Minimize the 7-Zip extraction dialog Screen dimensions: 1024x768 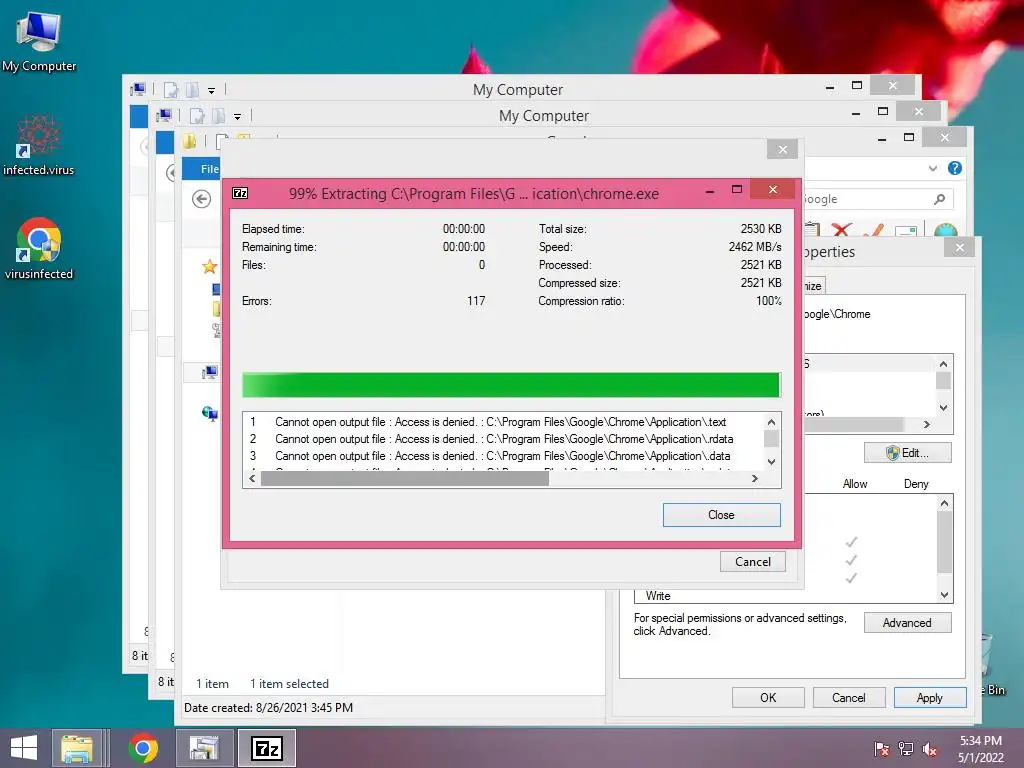(x=710, y=191)
